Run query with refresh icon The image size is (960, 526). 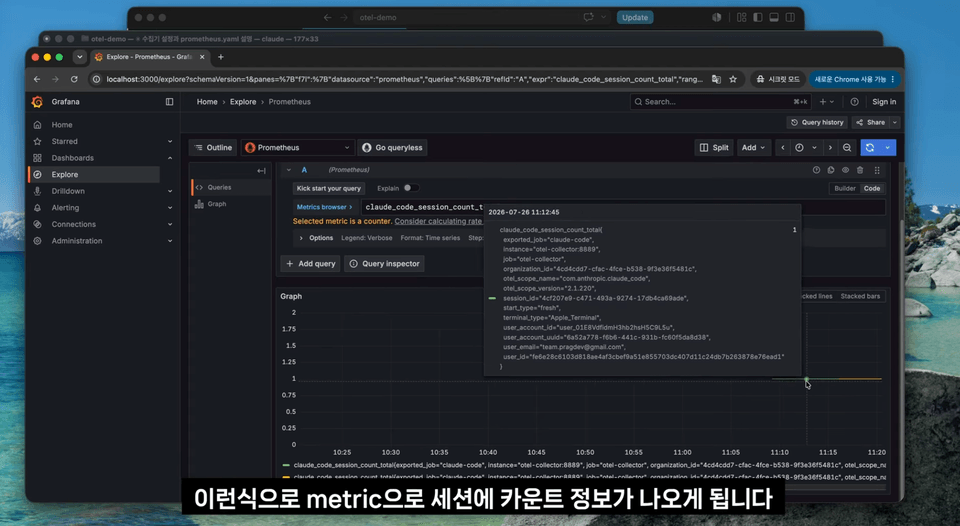[870, 148]
